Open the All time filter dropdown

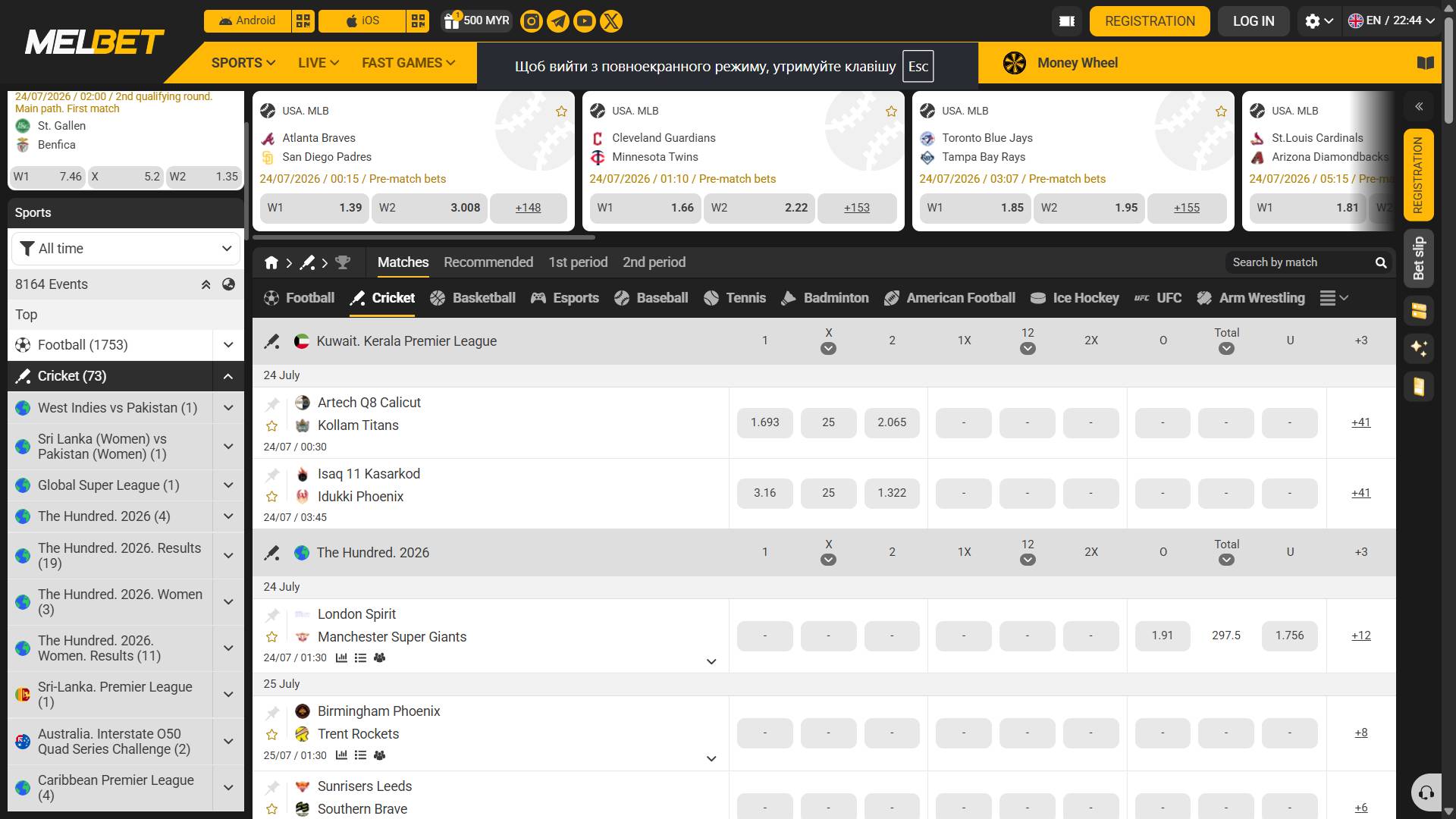126,249
